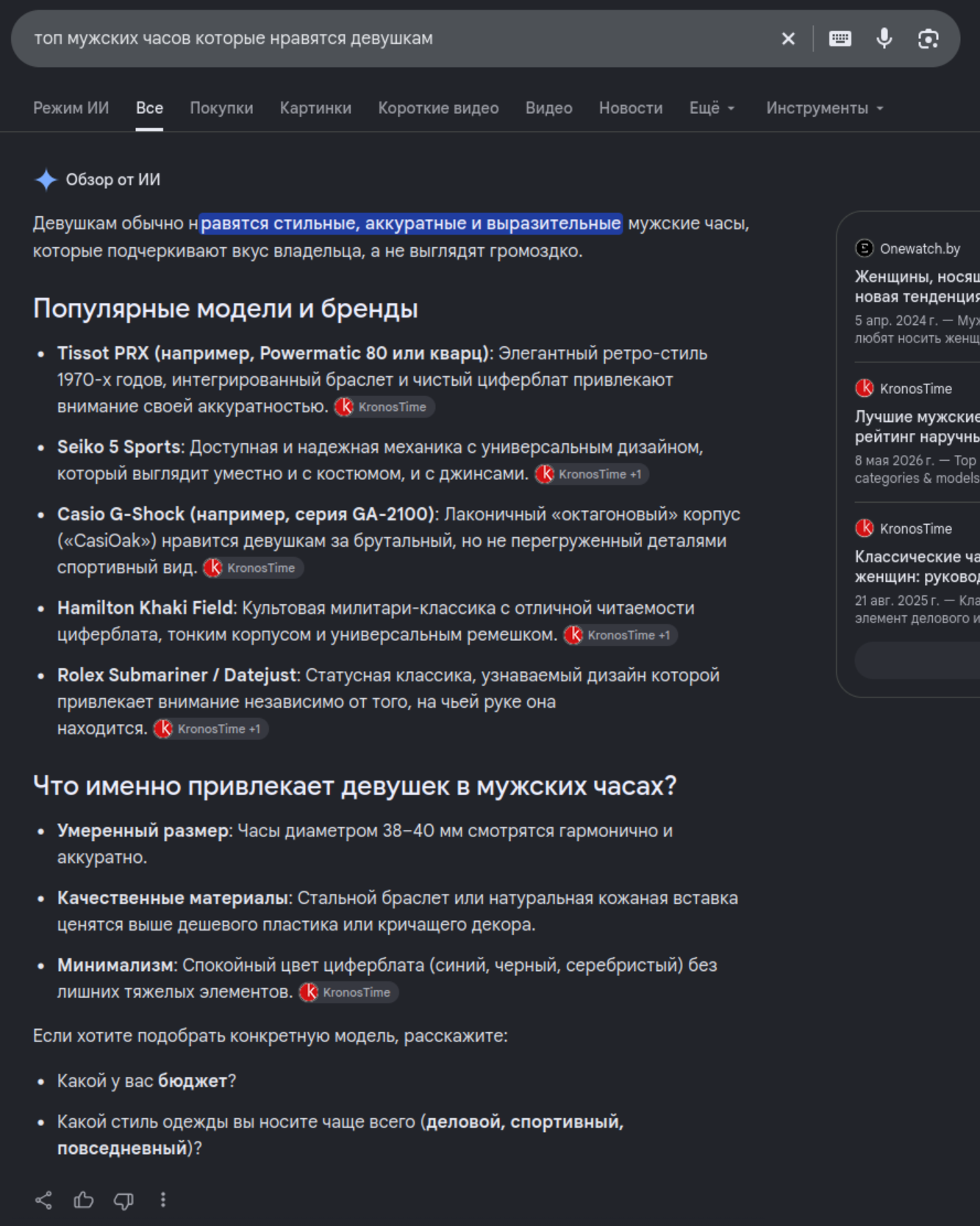Open KronosTime chip after Минимализм item
Screen dimensions: 980x1226
coord(348,992)
